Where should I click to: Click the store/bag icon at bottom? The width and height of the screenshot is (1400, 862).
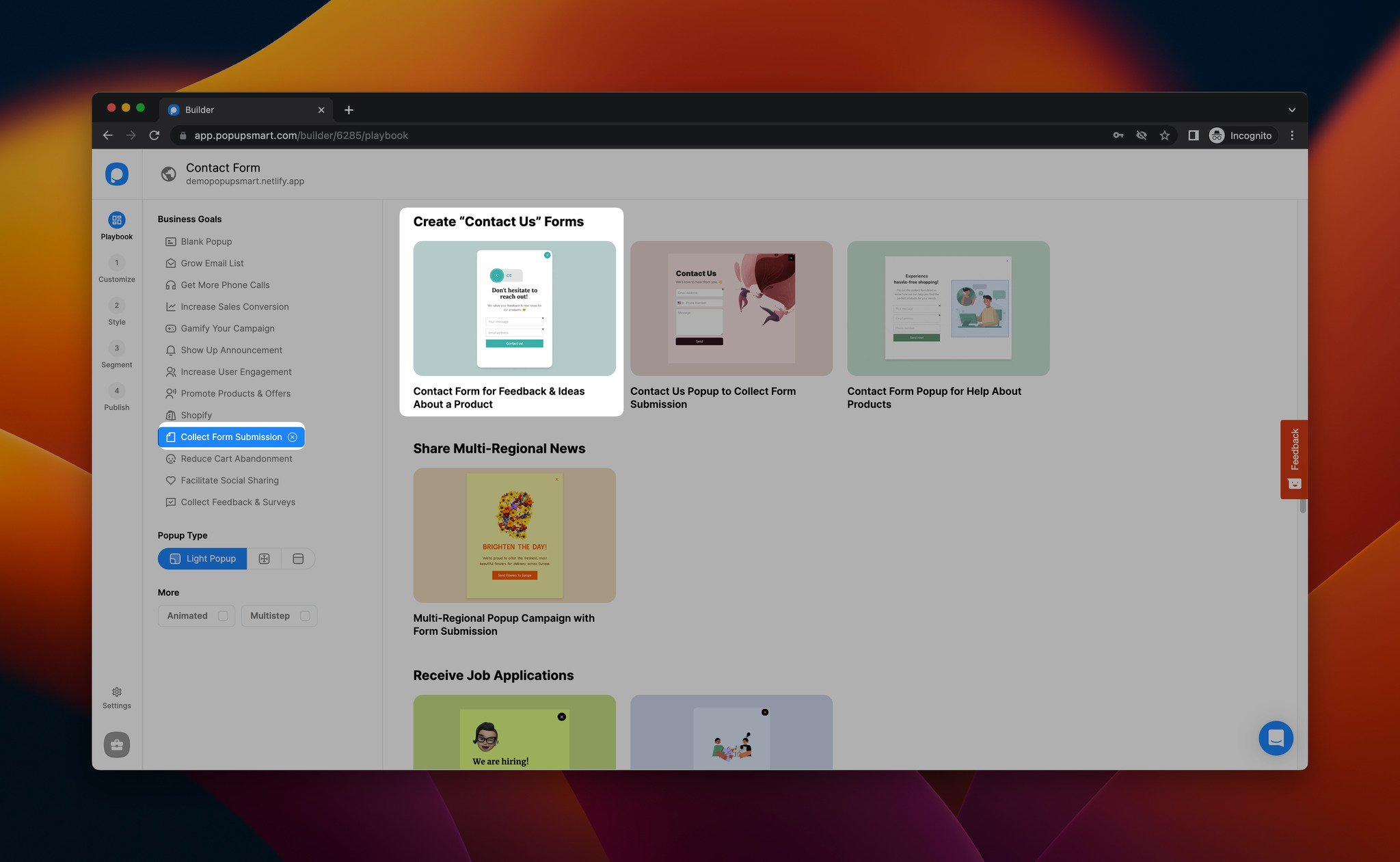116,744
